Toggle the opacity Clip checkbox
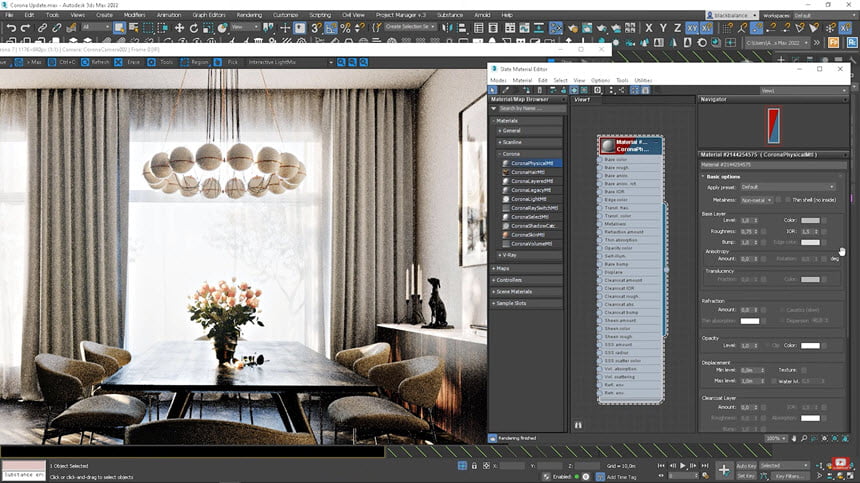Image resolution: width=860 pixels, height=483 pixels. coord(767,345)
